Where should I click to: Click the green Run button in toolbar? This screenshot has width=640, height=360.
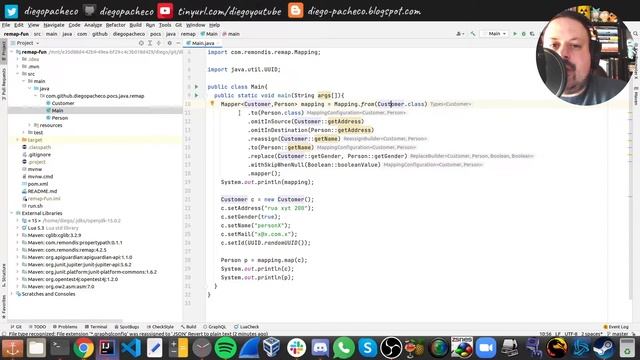point(515,34)
